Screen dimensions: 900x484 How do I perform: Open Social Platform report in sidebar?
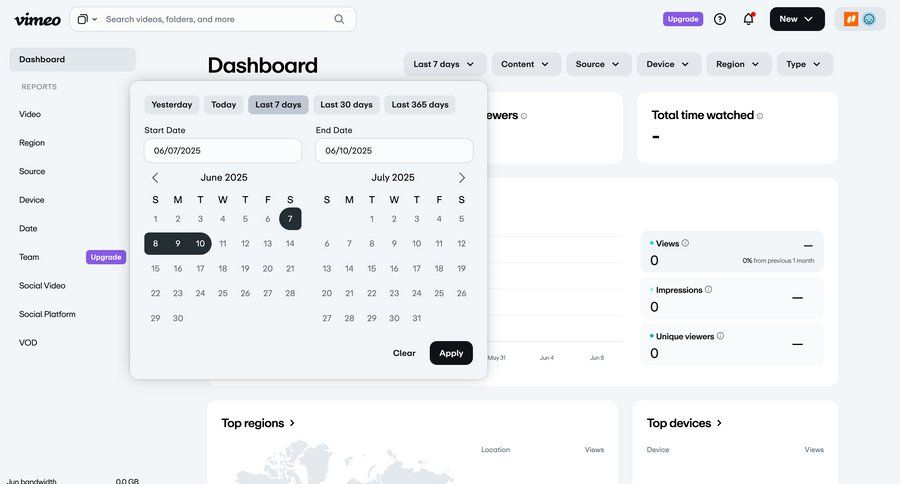(x=47, y=314)
